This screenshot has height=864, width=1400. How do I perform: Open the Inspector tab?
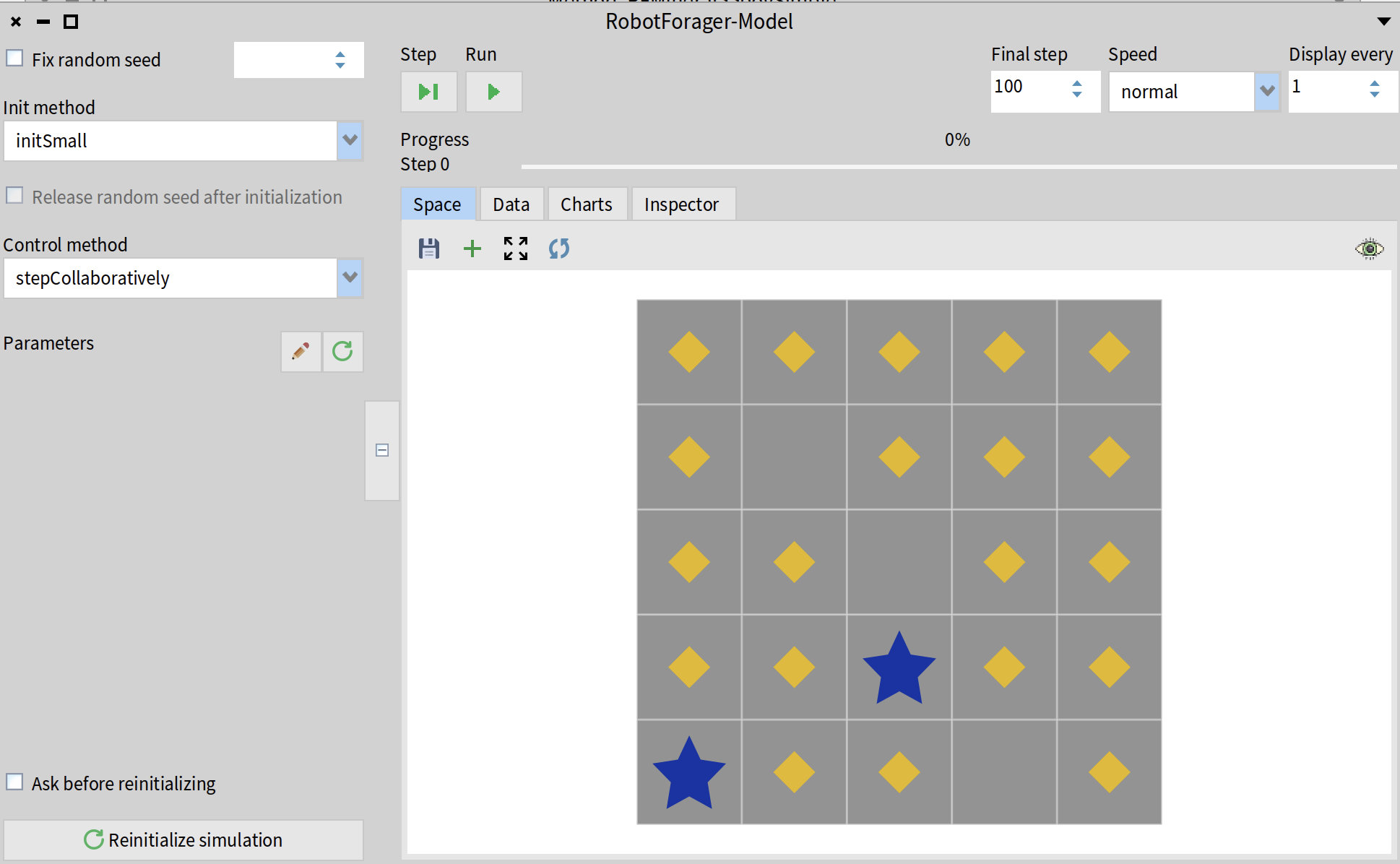pyautogui.click(x=681, y=204)
